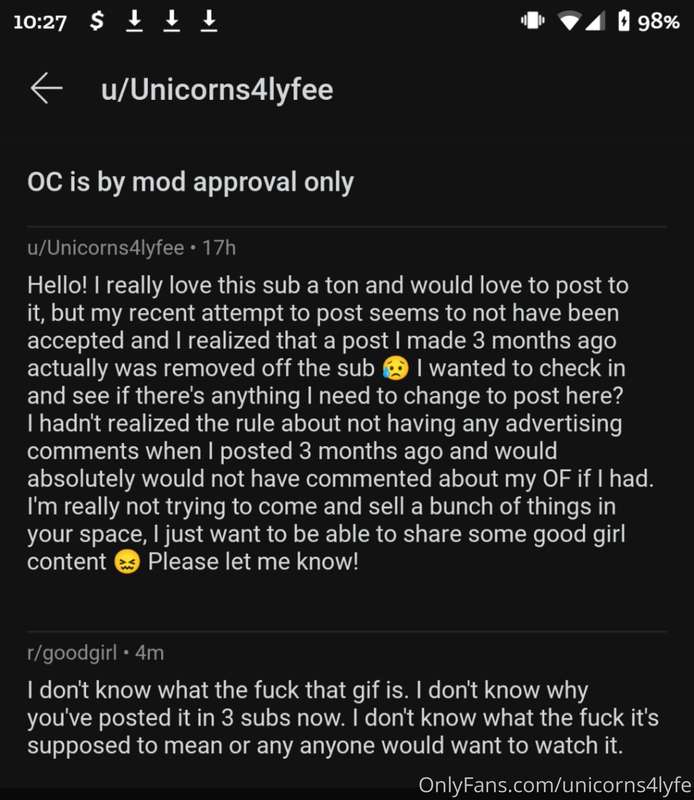
Task: Tap the 98% battery percentage text
Action: [659, 22]
